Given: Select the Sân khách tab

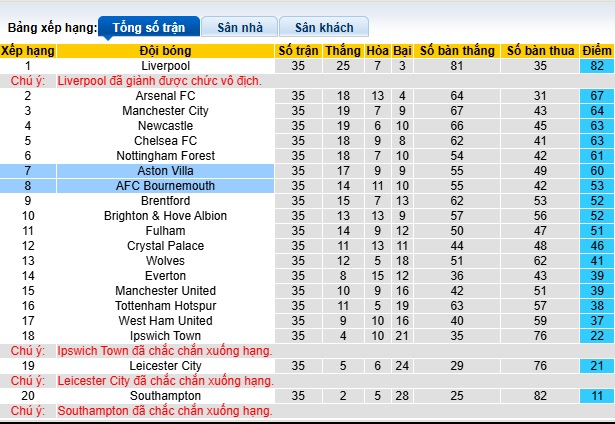Looking at the screenshot, I should coord(322,27).
